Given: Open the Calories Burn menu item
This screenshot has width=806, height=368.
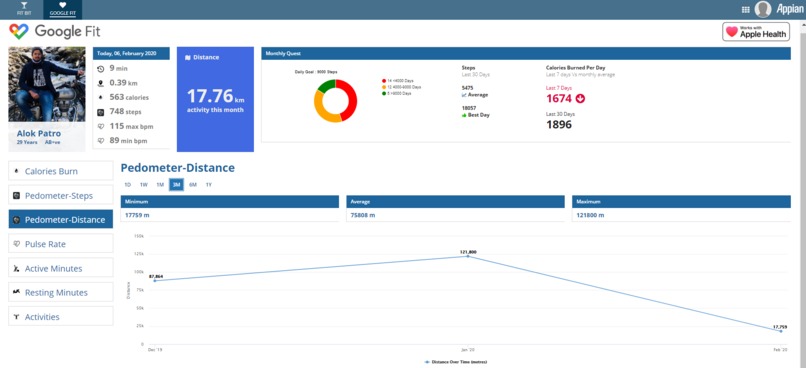Looking at the screenshot, I should coord(61,171).
